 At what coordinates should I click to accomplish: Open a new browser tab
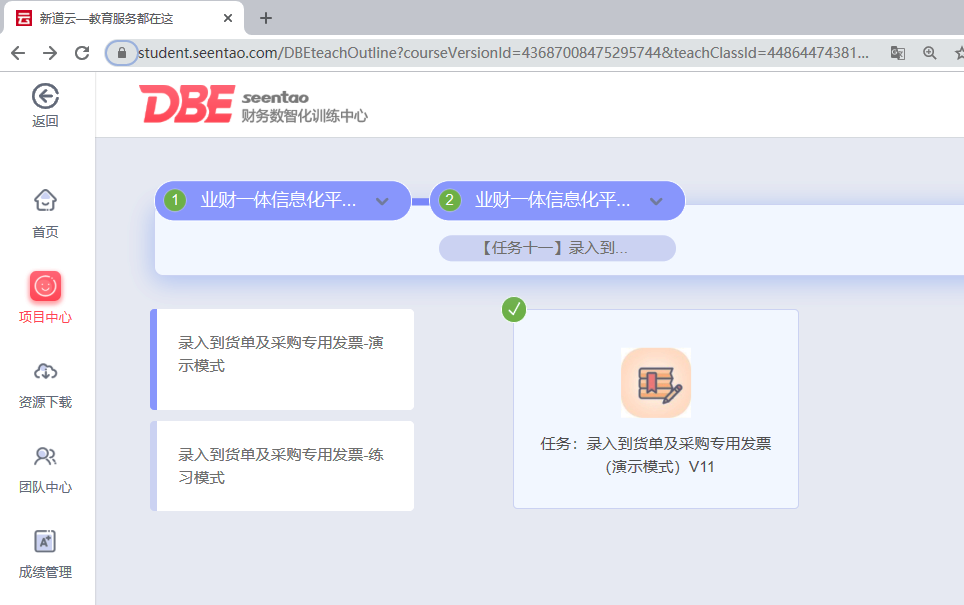coord(266,18)
